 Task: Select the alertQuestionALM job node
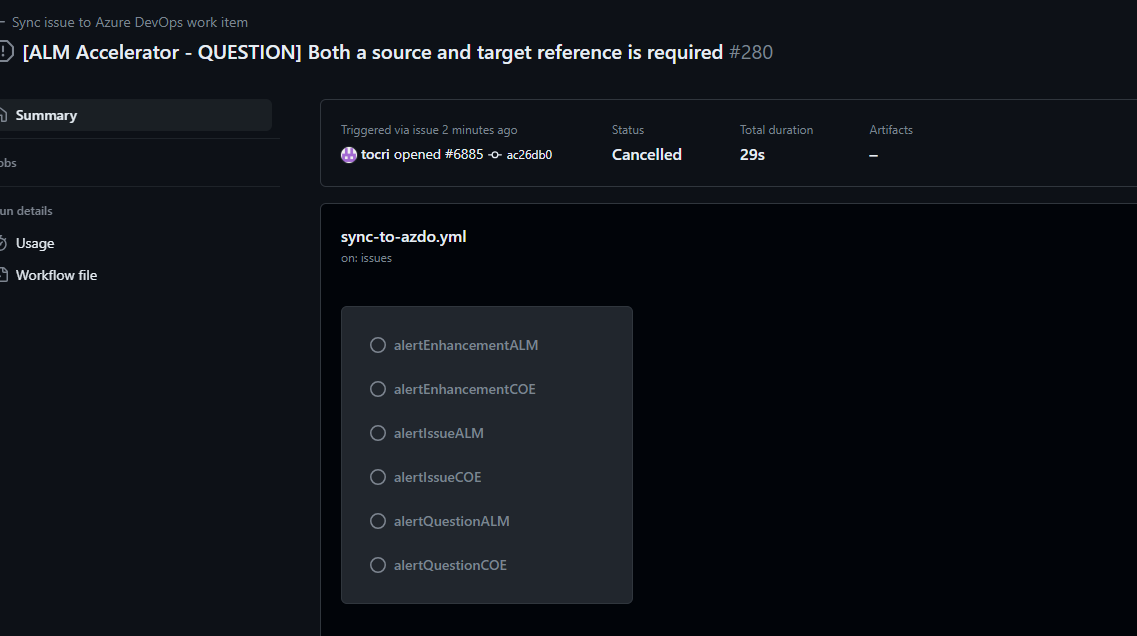pos(451,520)
